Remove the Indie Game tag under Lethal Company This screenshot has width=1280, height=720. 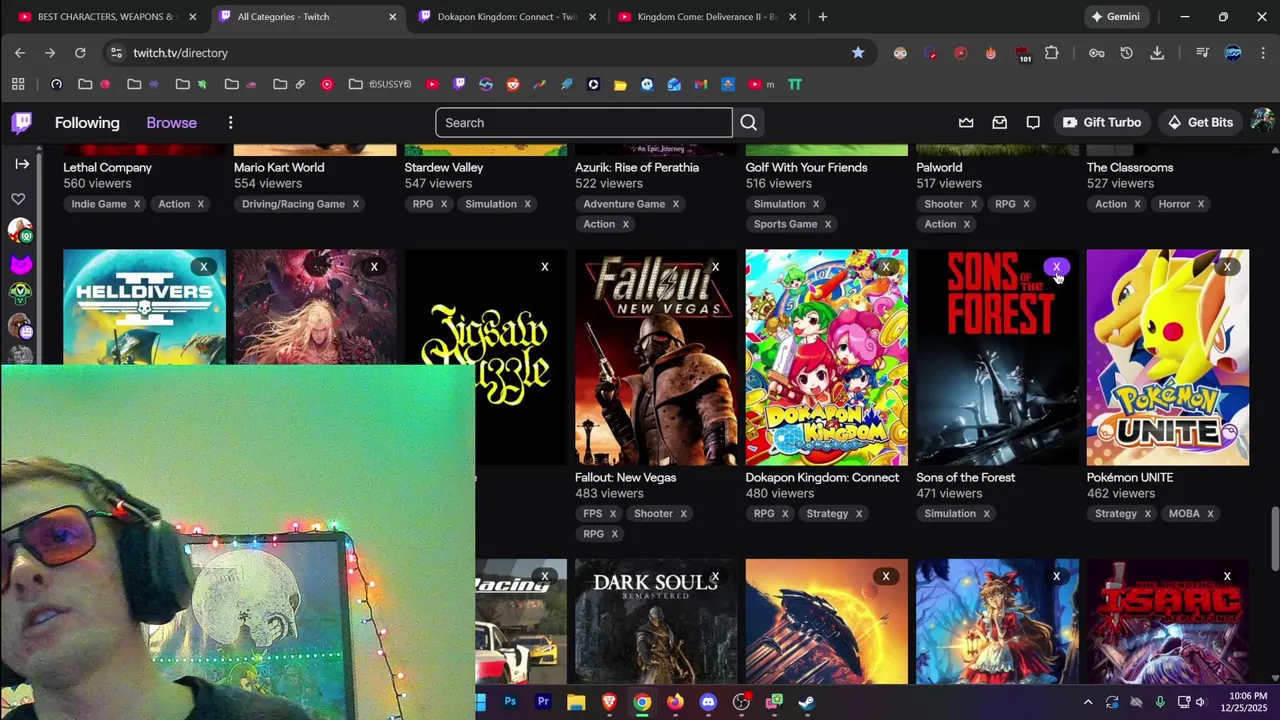[x=137, y=204]
